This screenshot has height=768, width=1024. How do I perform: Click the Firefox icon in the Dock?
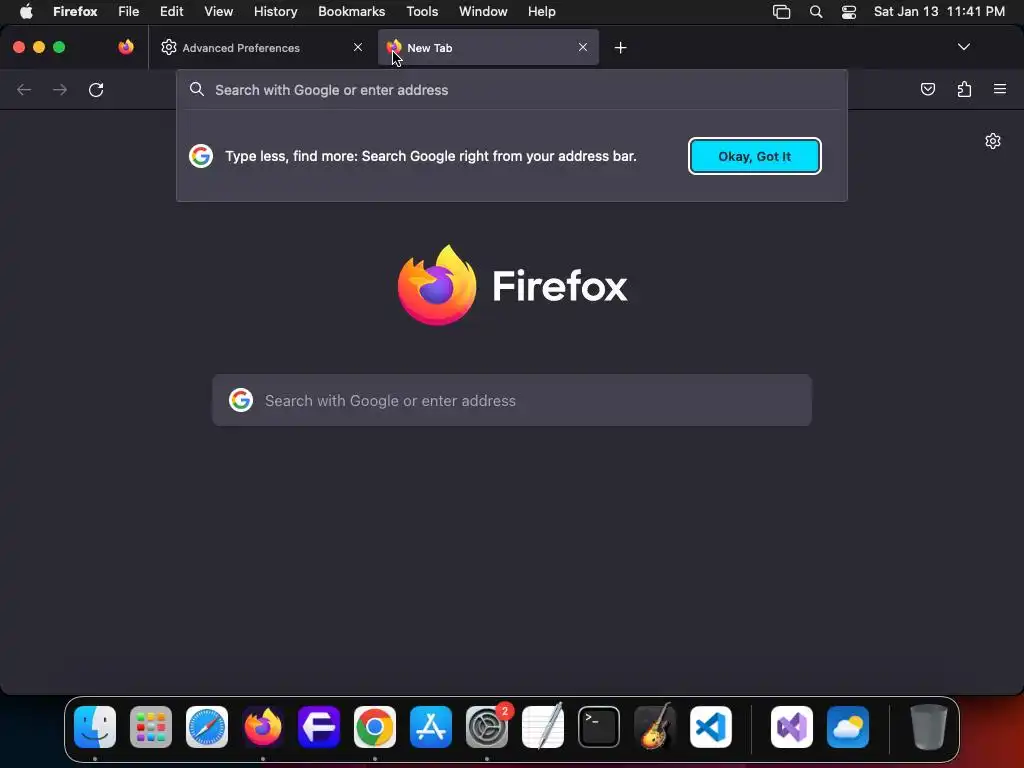pyautogui.click(x=263, y=727)
